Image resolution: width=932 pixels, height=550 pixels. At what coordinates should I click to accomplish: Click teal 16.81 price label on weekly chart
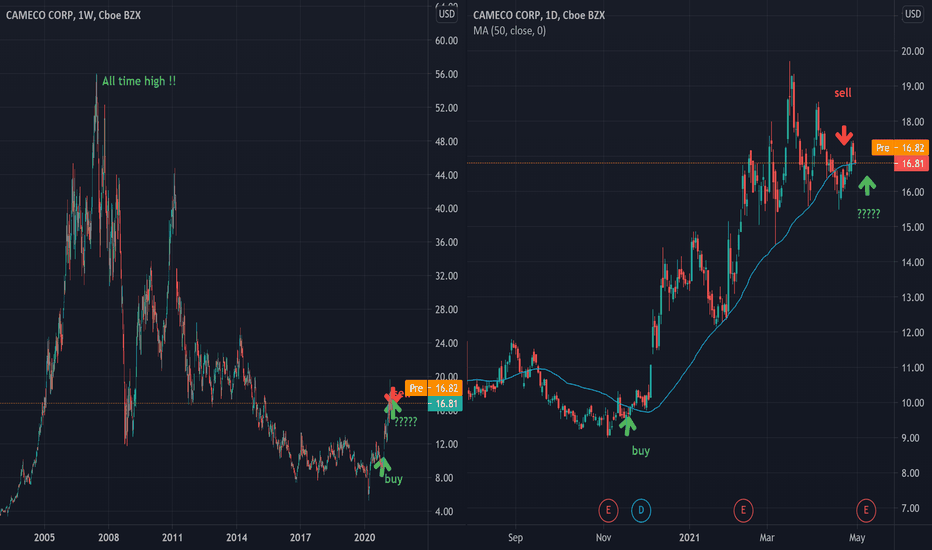coord(445,404)
